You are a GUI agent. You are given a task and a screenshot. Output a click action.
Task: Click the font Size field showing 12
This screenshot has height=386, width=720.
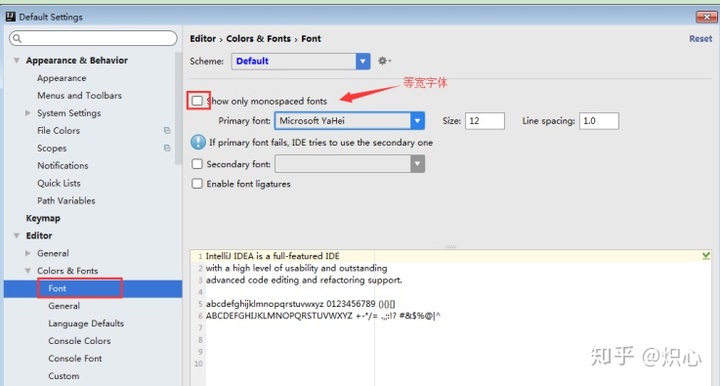pos(484,121)
